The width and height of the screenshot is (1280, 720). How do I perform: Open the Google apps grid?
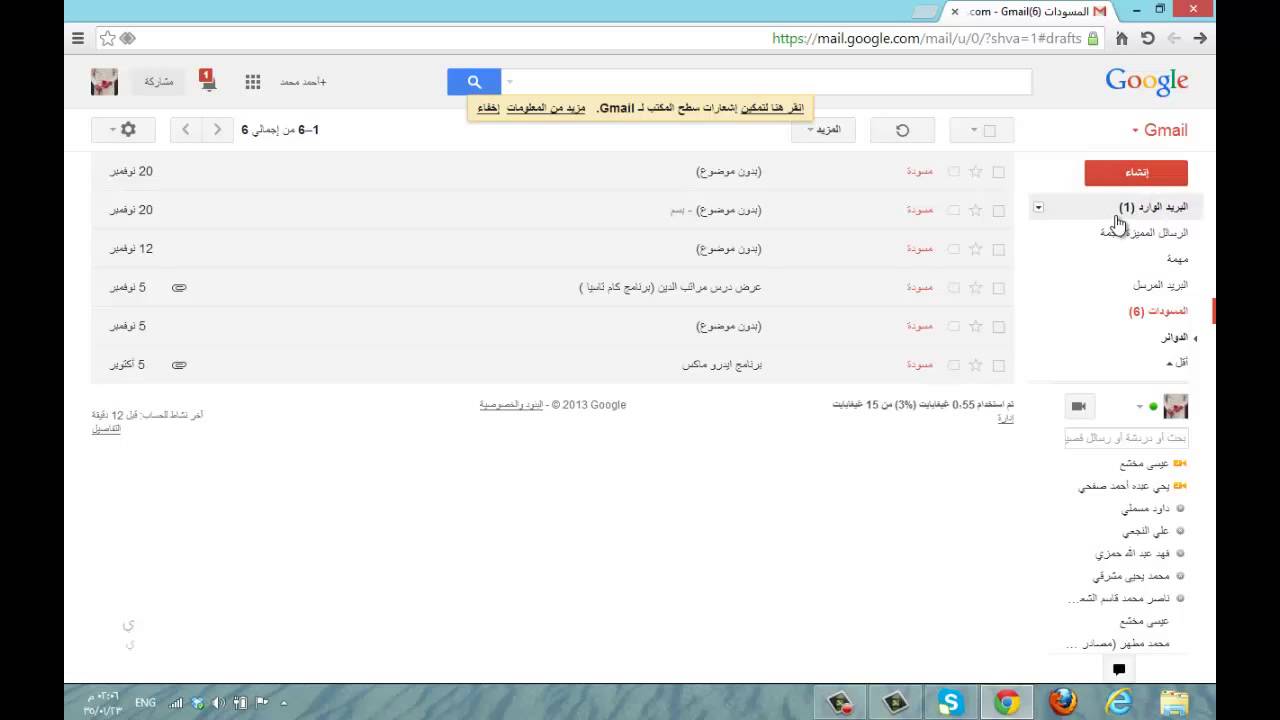click(253, 82)
